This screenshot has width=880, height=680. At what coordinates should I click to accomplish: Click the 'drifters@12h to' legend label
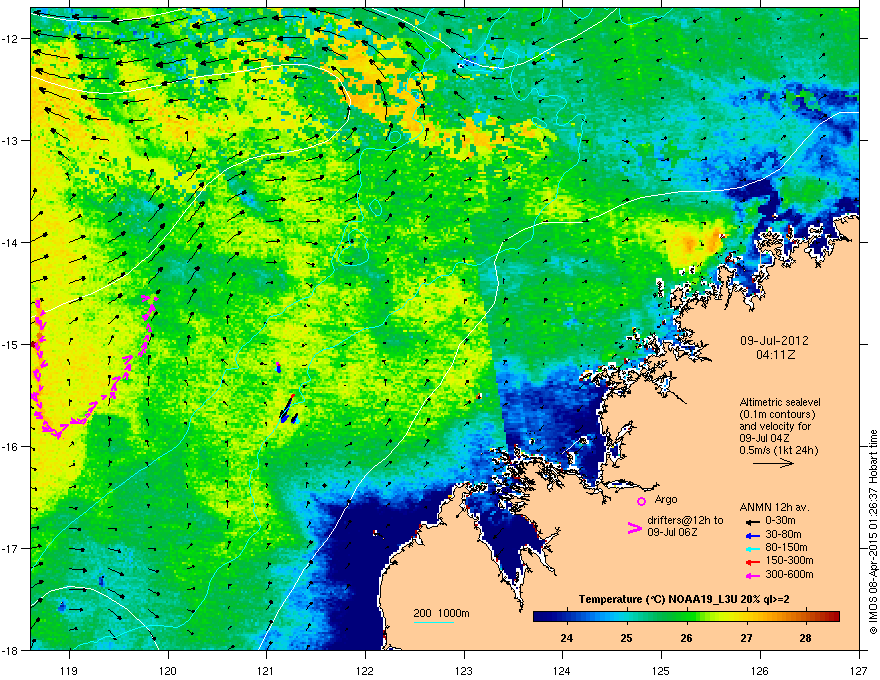click(685, 521)
